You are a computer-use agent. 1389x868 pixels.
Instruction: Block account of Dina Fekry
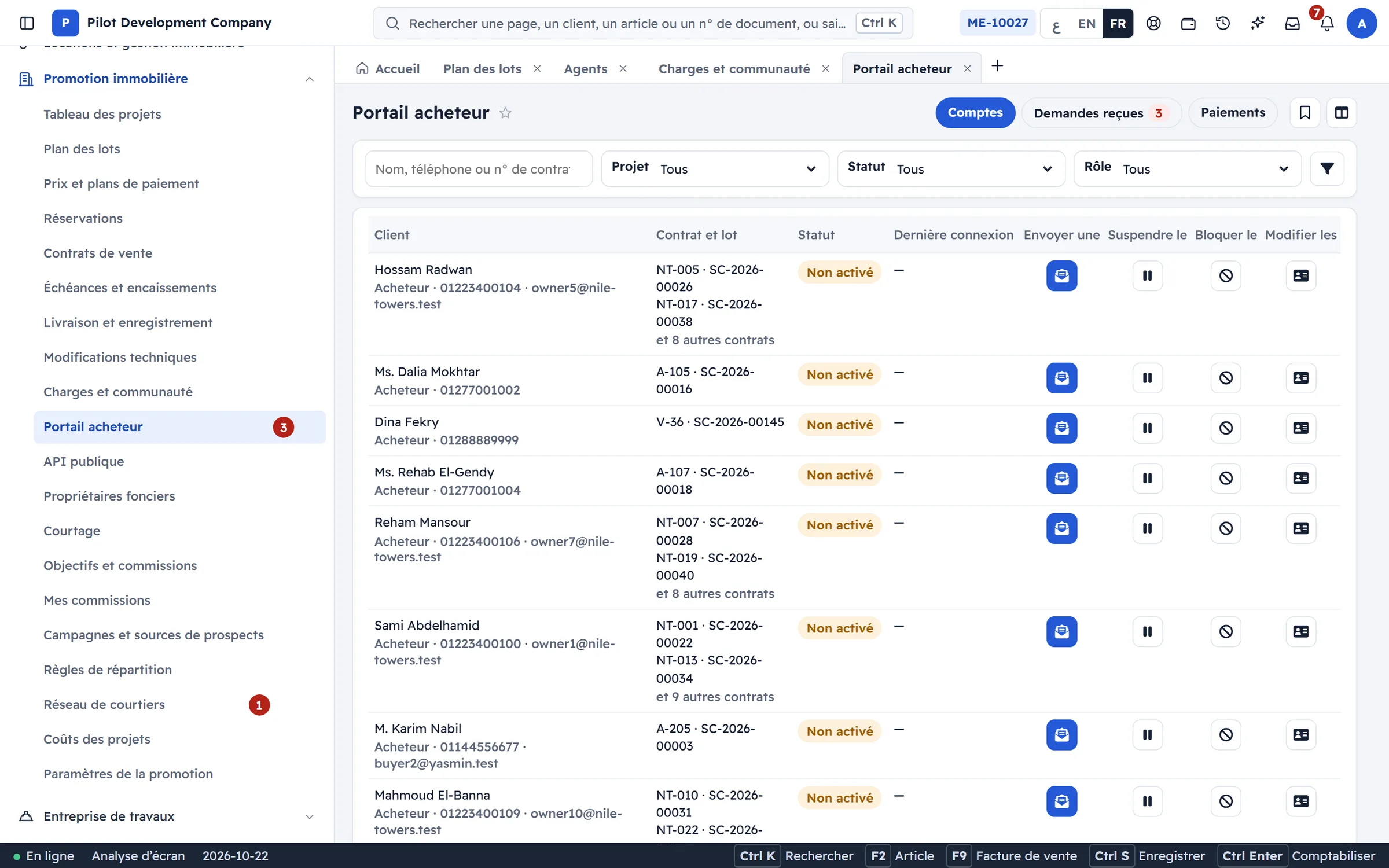point(1226,428)
